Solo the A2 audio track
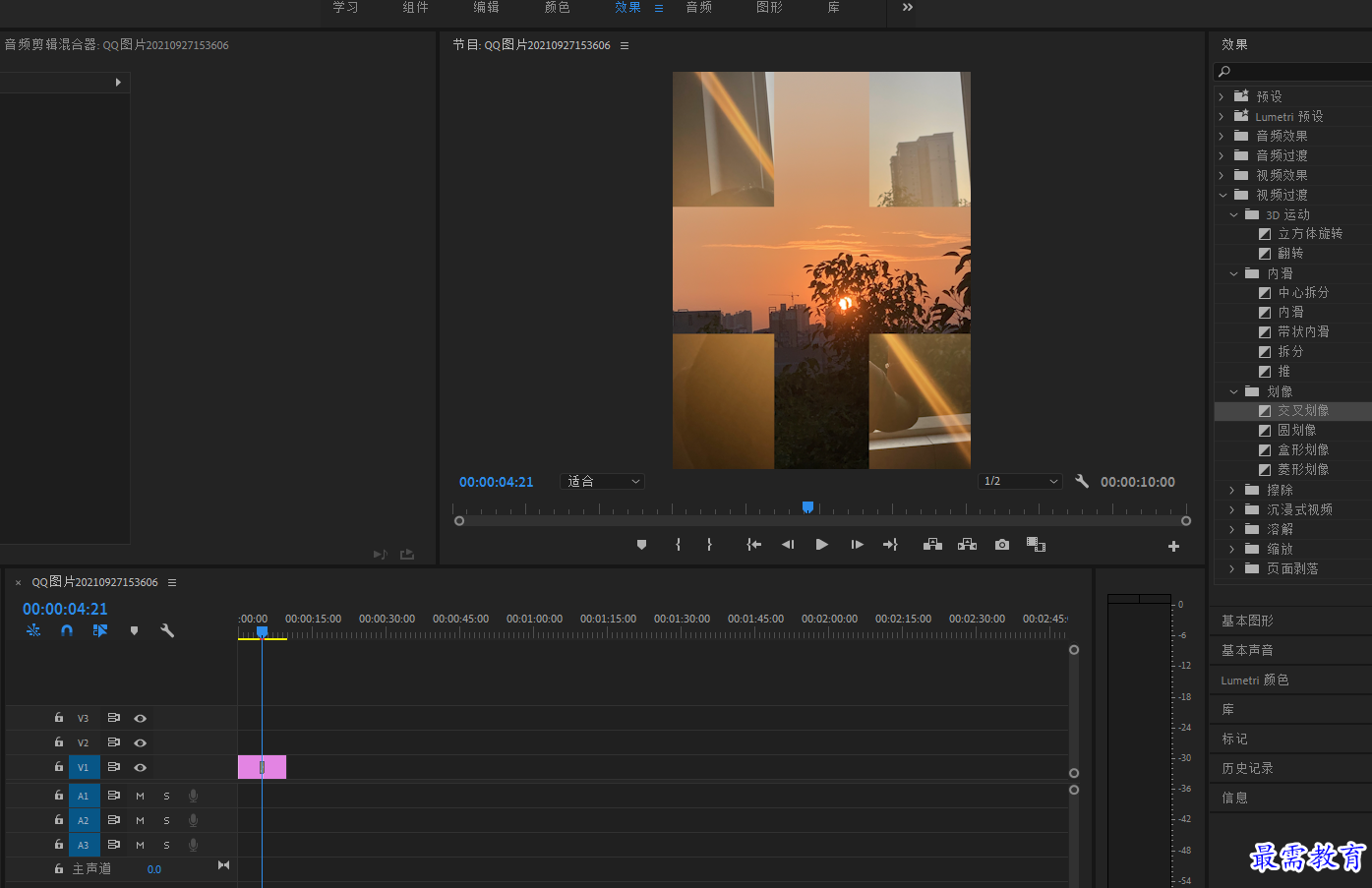This screenshot has height=888, width=1372. (x=166, y=820)
